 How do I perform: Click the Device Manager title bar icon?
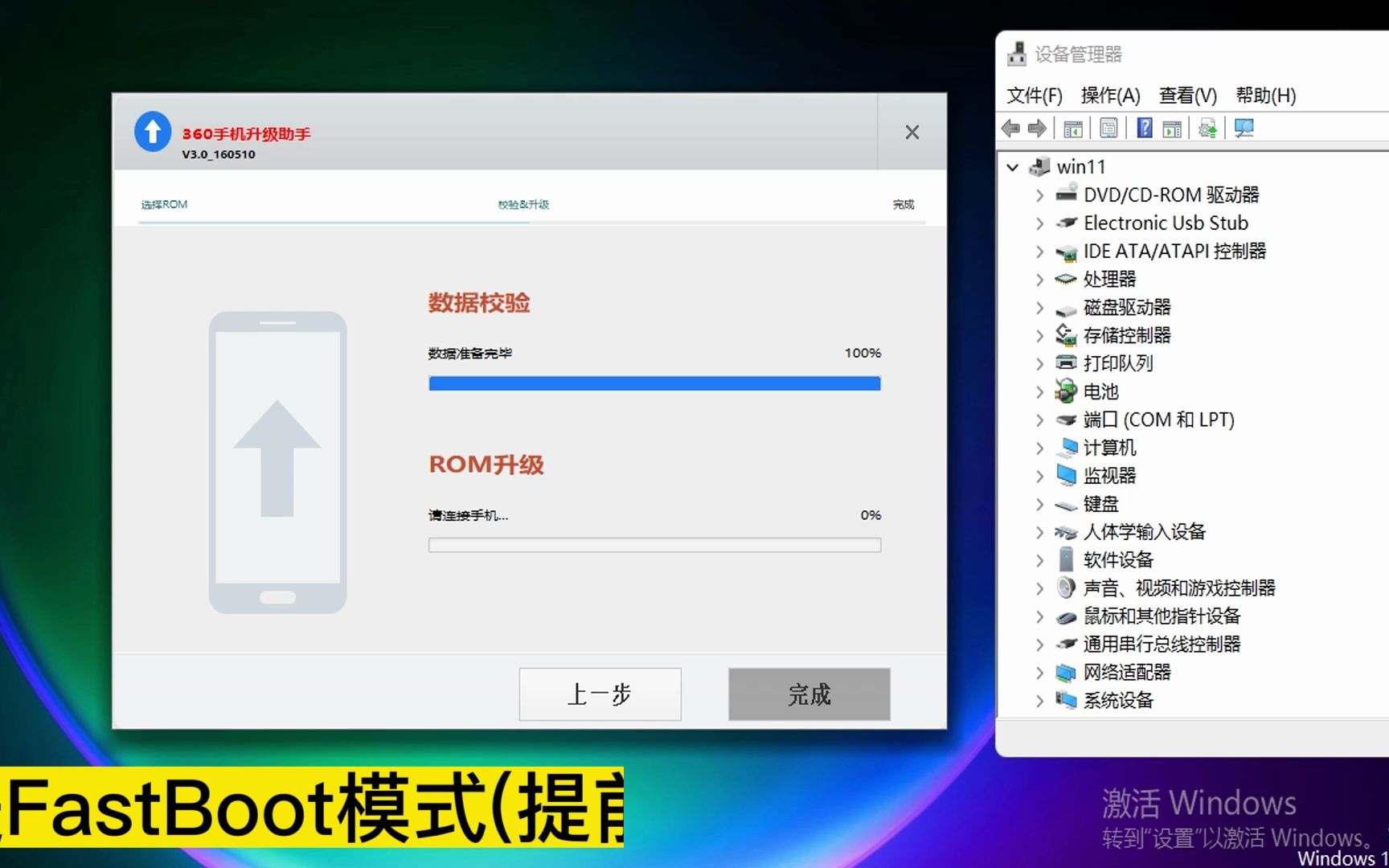[x=1017, y=54]
